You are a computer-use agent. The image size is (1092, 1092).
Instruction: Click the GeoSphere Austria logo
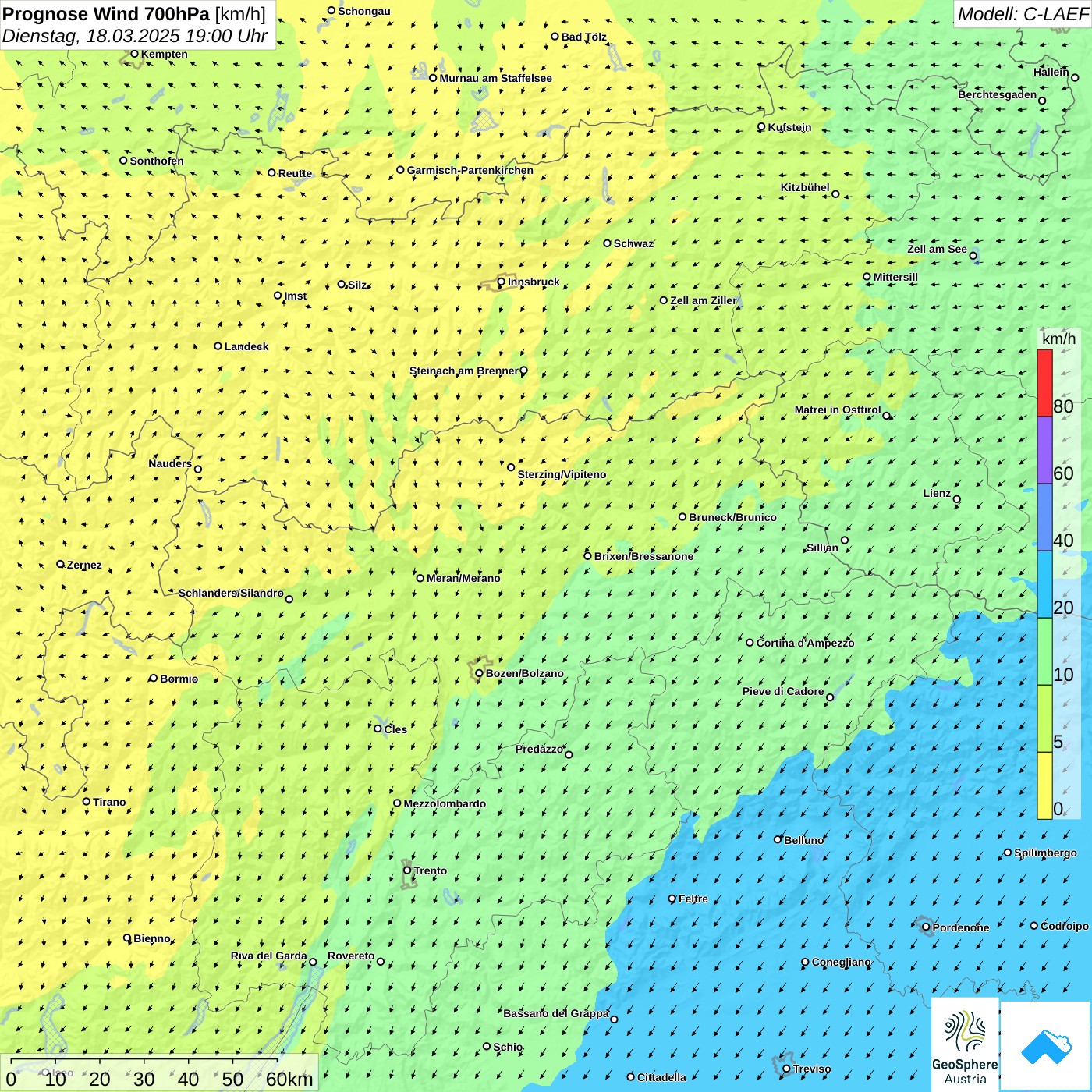click(965, 1044)
